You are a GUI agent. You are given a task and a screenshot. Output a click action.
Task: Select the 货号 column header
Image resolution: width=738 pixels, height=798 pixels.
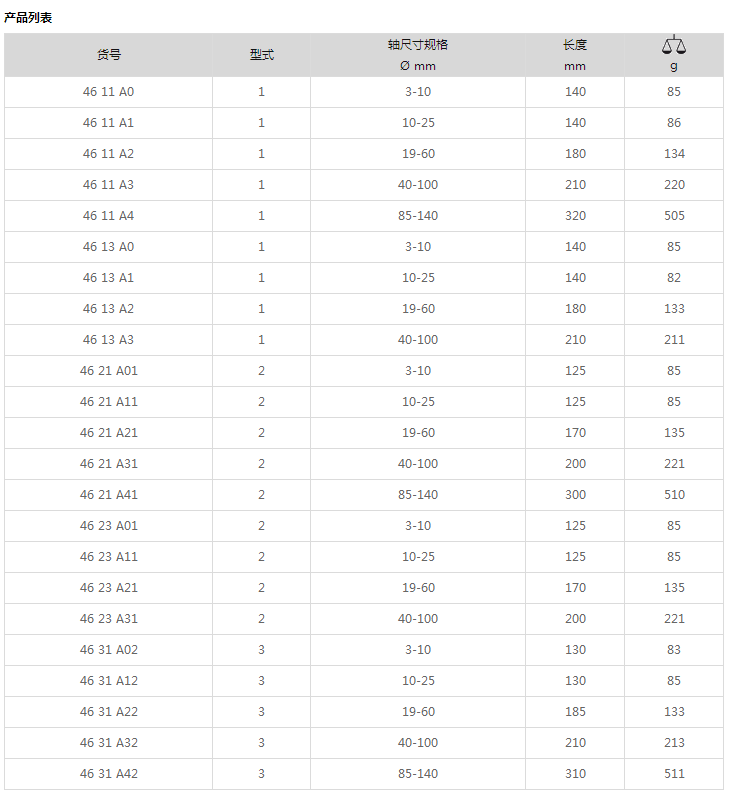(109, 55)
